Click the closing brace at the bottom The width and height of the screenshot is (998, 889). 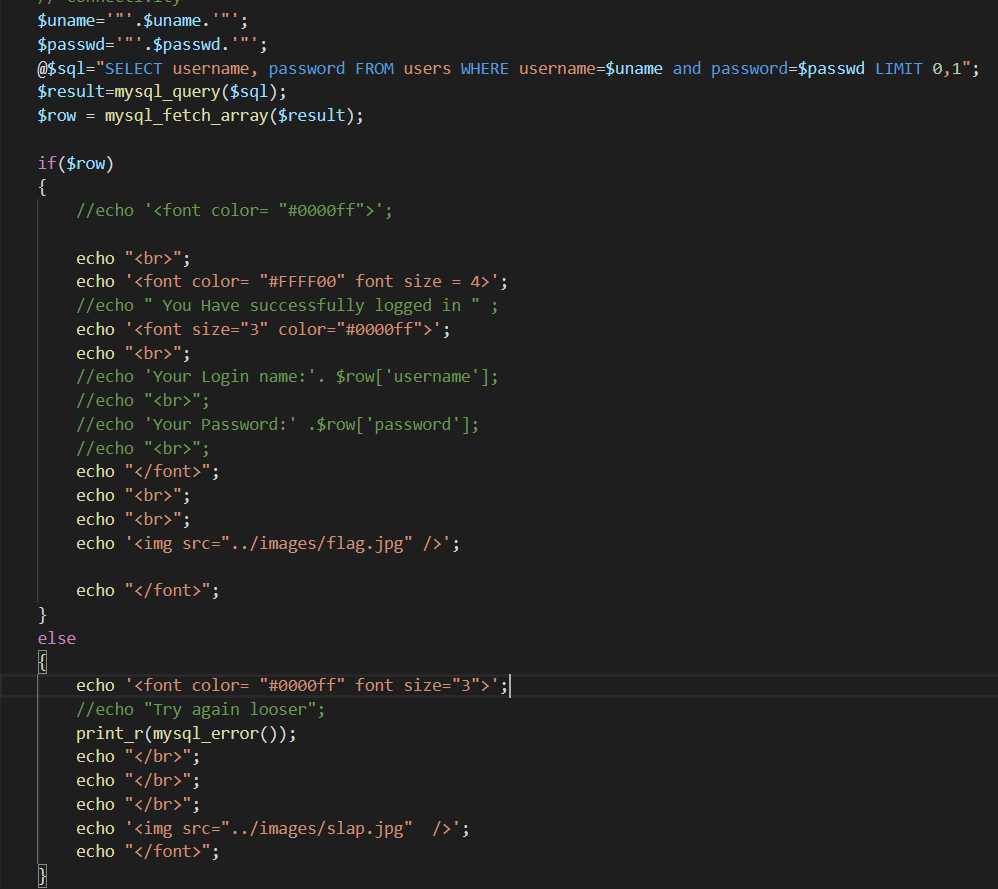pyautogui.click(x=42, y=876)
